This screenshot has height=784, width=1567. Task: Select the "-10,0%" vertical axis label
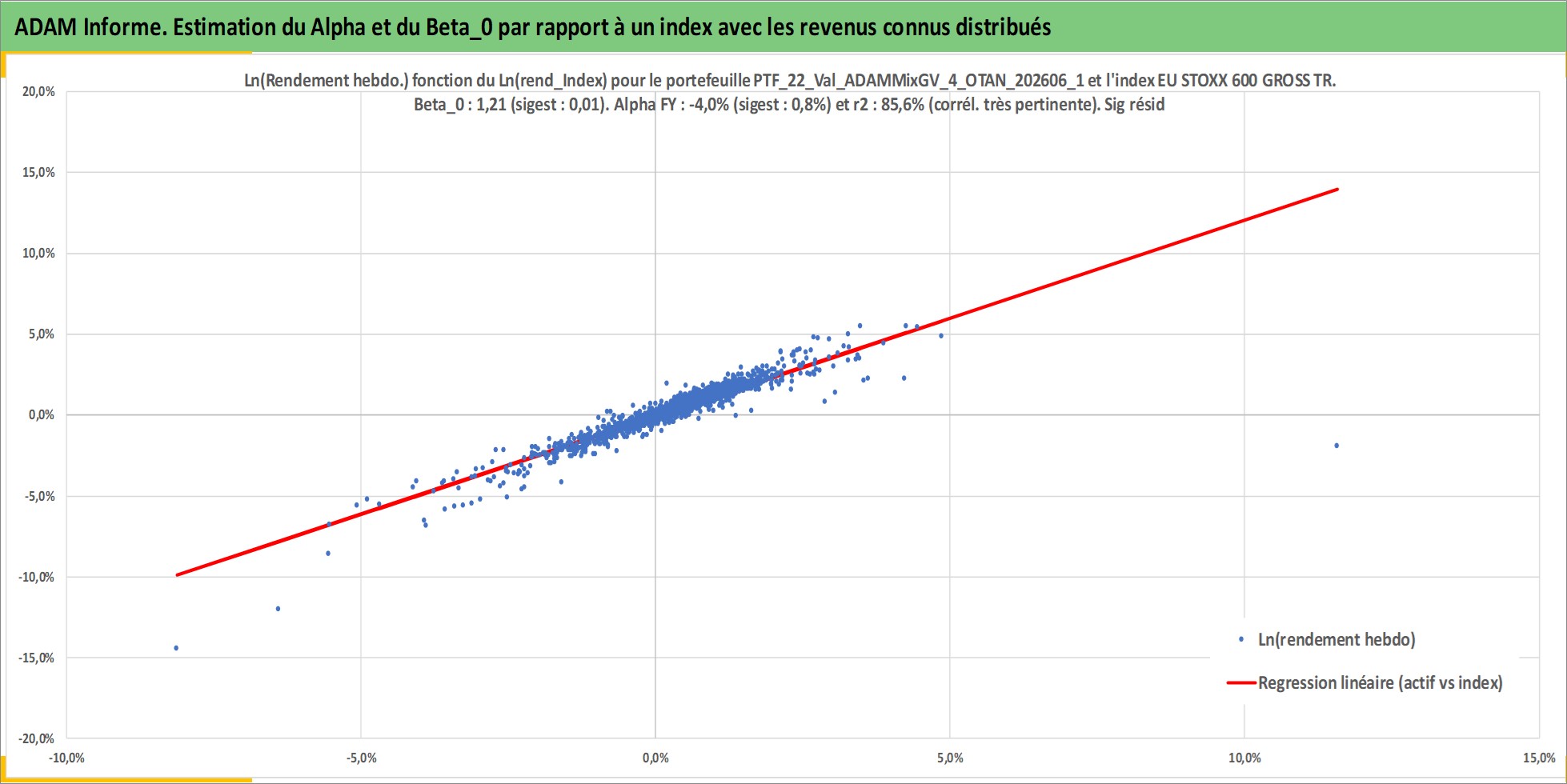click(37, 577)
